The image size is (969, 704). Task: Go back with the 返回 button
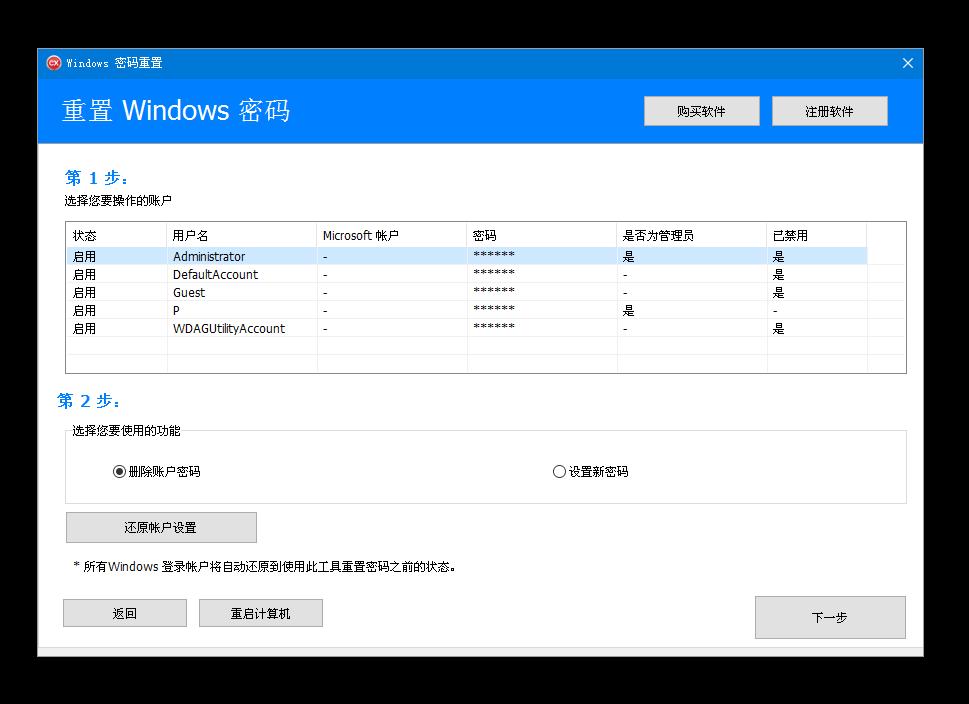125,613
